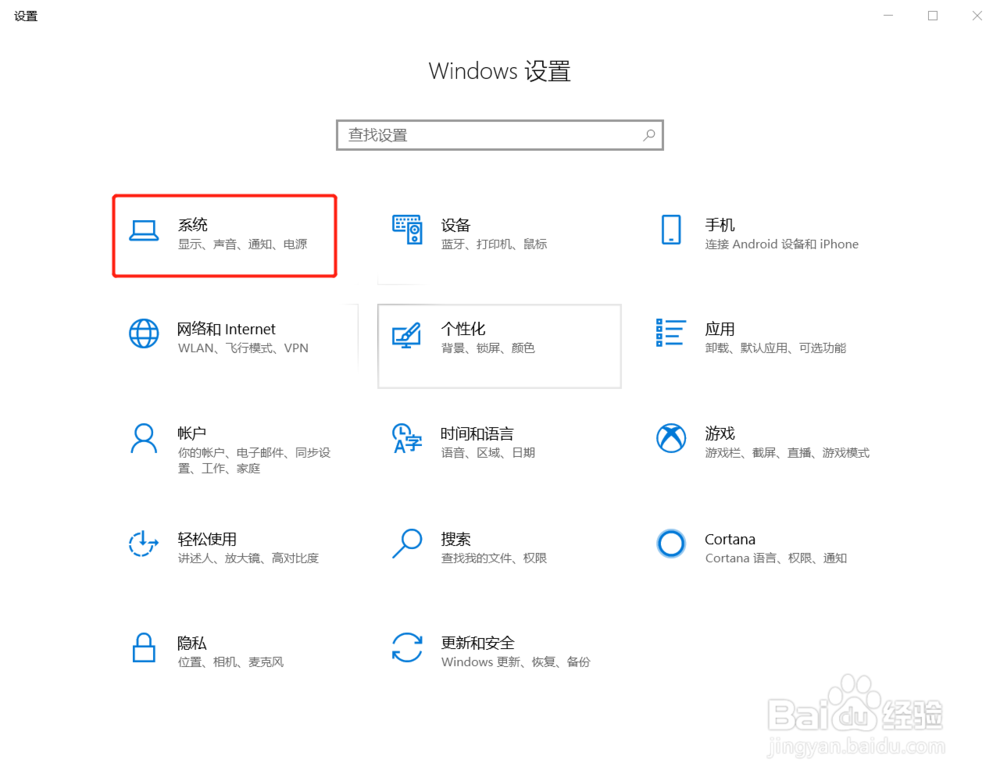Open the 系统 settings title
Screen dimensions: 1000x781
click(x=193, y=225)
